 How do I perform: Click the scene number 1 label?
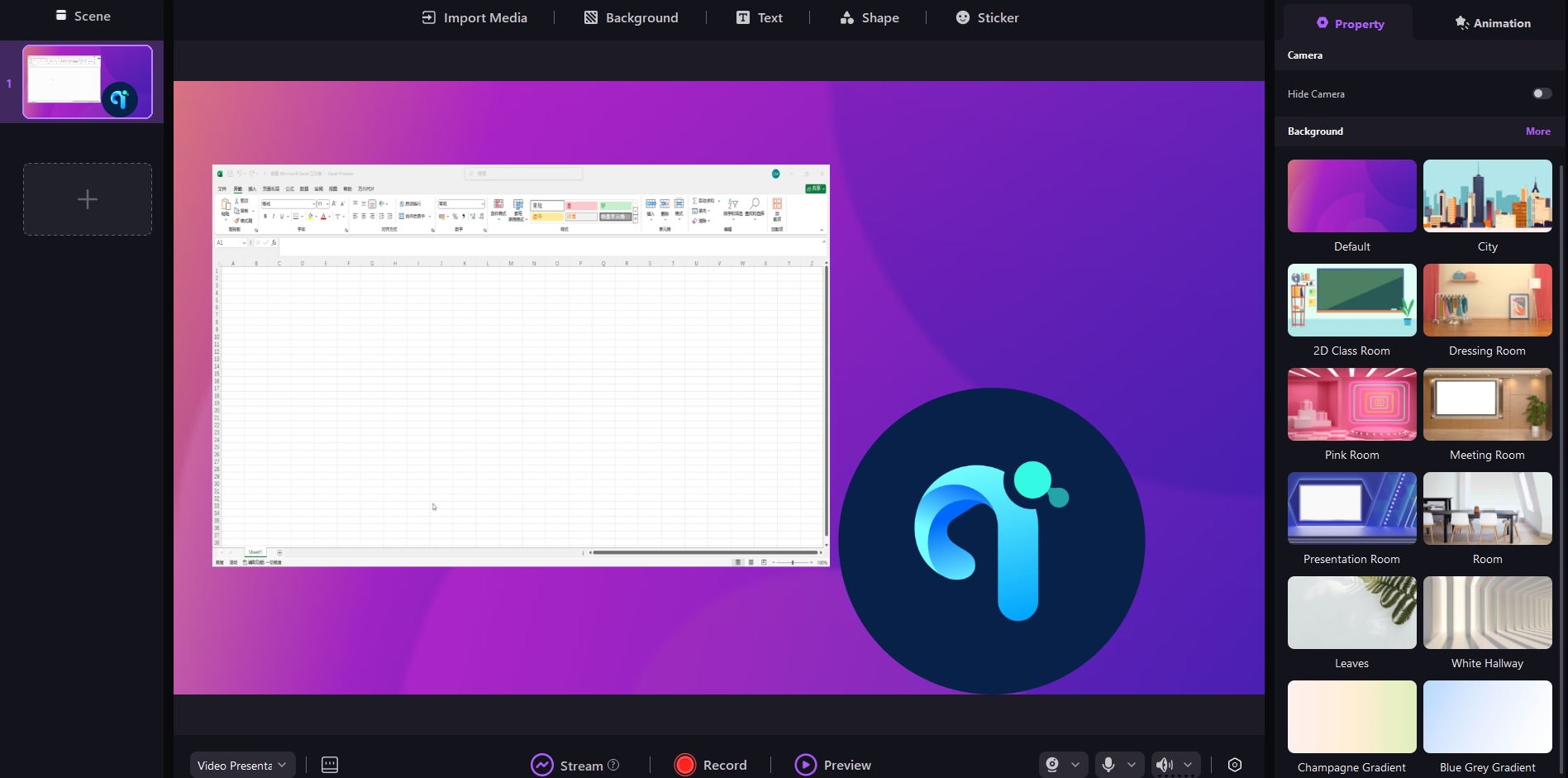pyautogui.click(x=9, y=84)
